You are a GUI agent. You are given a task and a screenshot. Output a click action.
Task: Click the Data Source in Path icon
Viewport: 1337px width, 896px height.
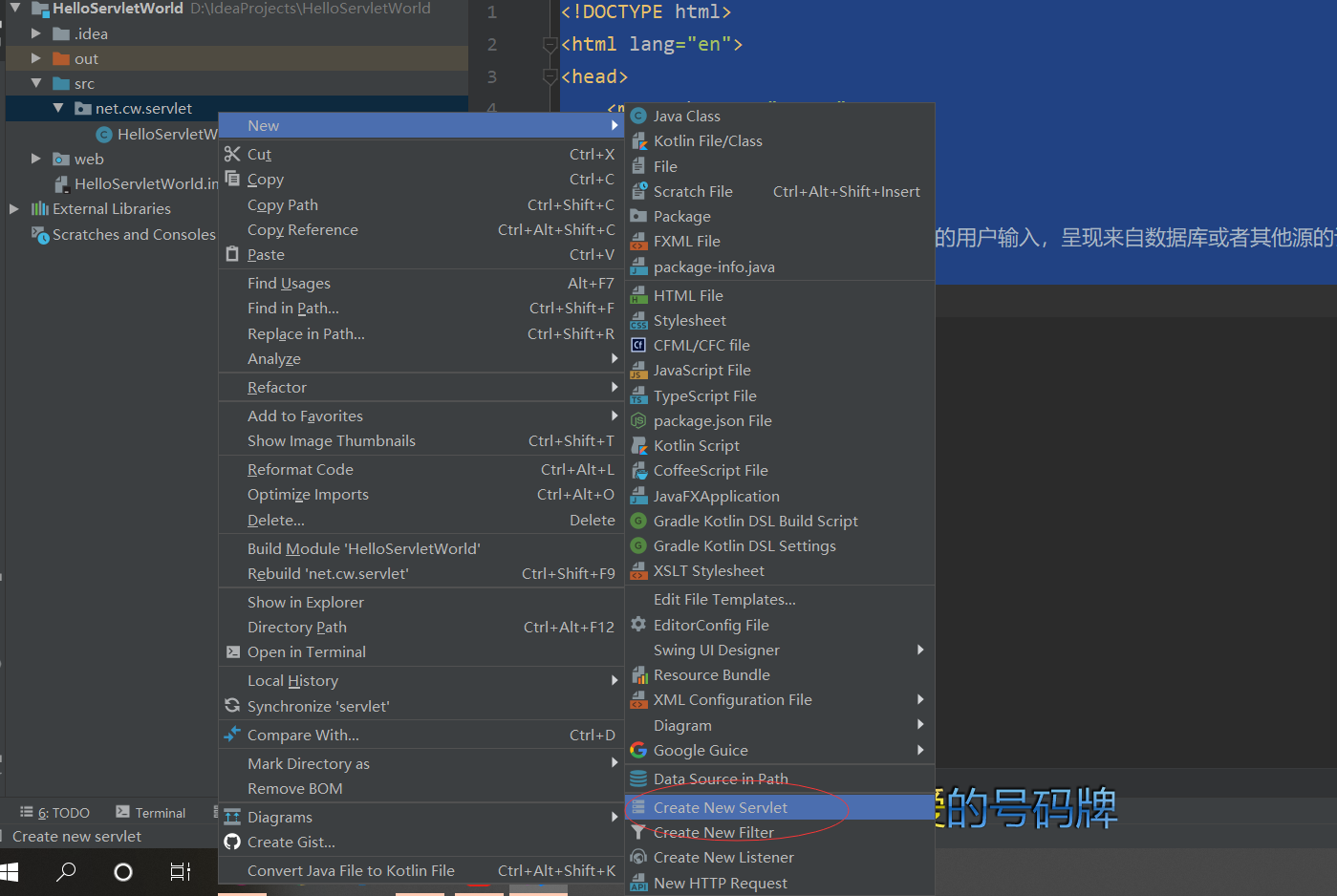point(639,779)
